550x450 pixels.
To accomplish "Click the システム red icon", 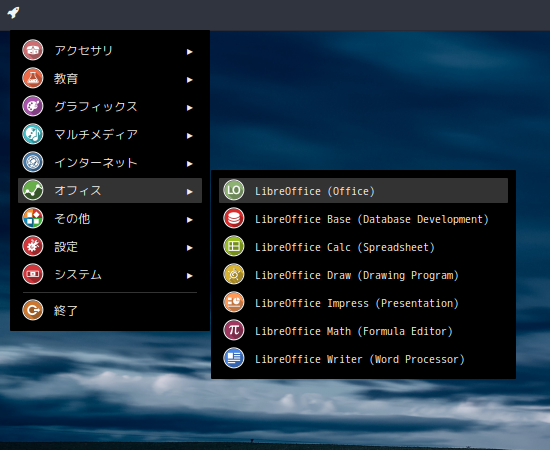I will click(33, 274).
